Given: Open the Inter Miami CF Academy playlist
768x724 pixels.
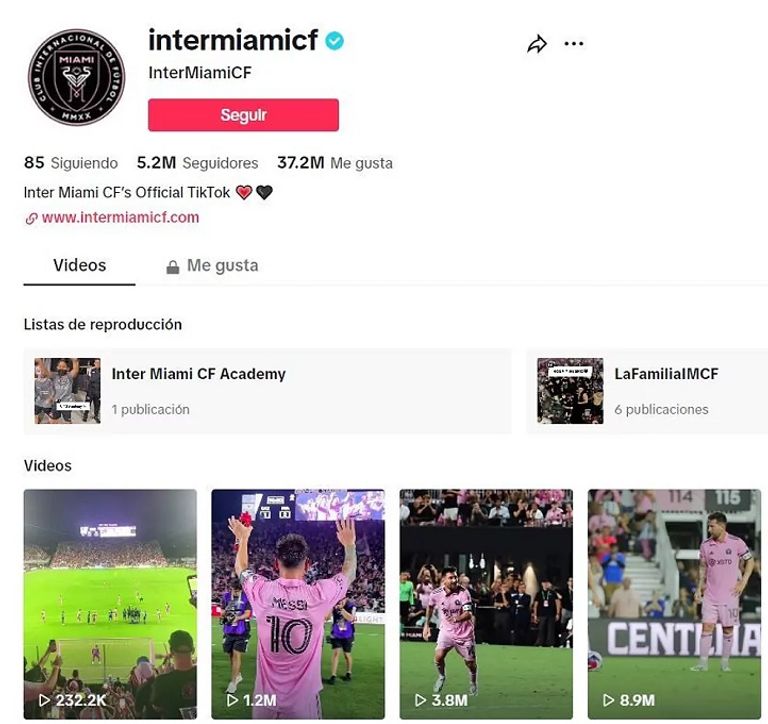Looking at the screenshot, I should click(x=267, y=391).
